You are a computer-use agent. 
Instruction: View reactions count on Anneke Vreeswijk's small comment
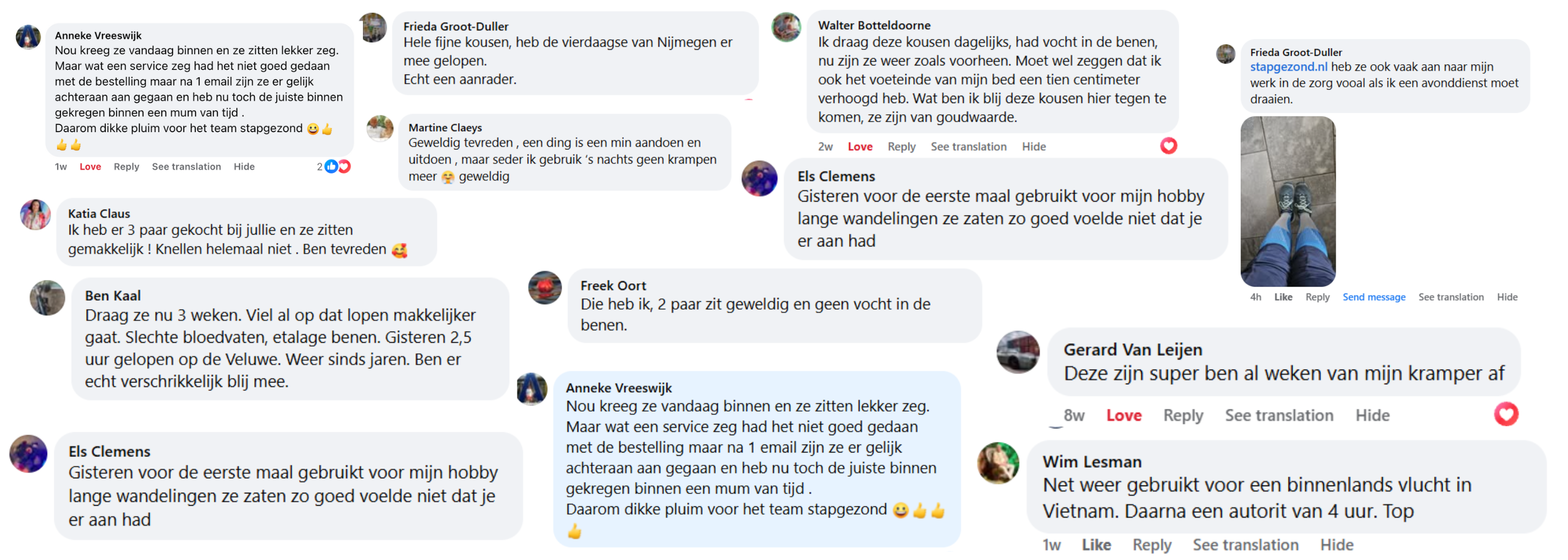coord(334,167)
